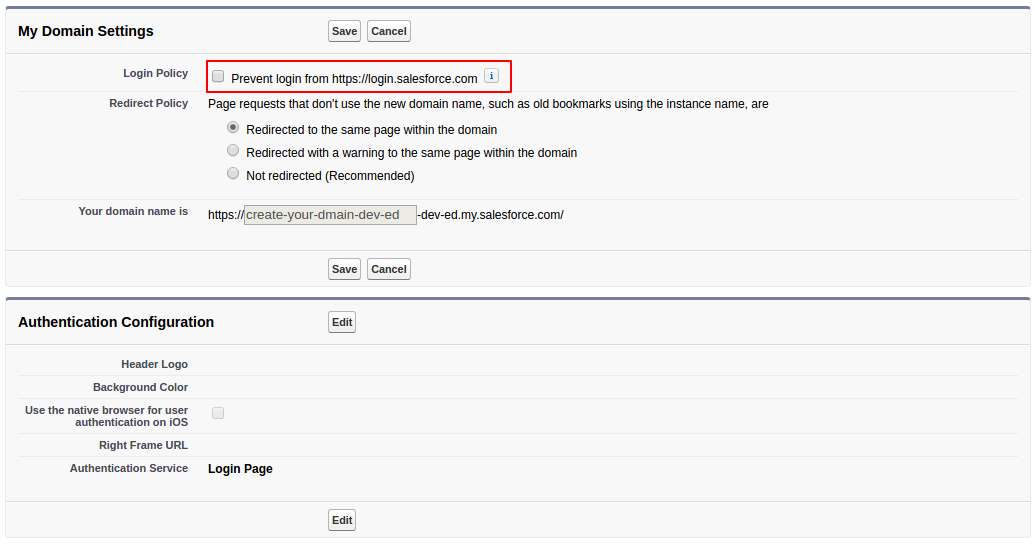The image size is (1035, 544).
Task: Click the Redirect Policy field label
Action: [148, 104]
